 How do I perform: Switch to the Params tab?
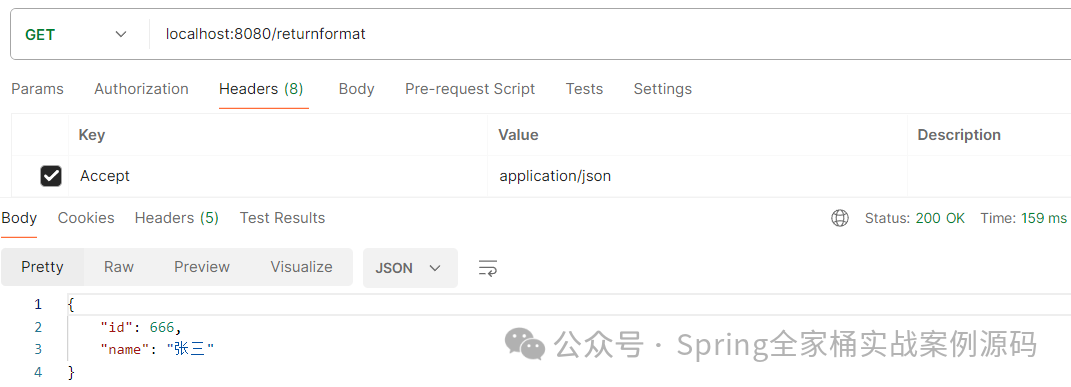click(38, 89)
